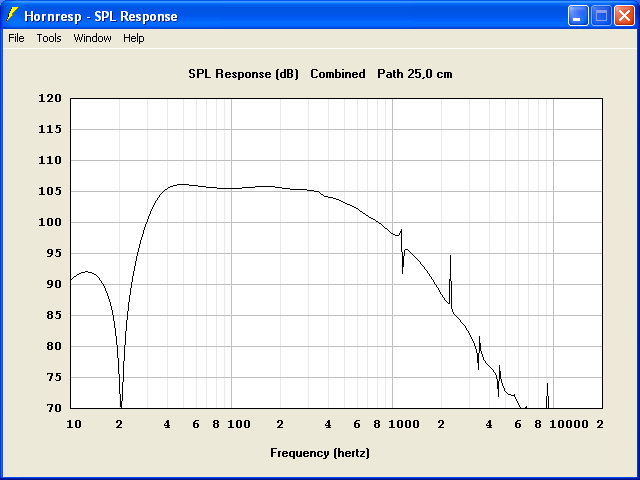Click the sharp notch at 20 Hz
This screenshot has width=640, height=480.
click(121, 404)
